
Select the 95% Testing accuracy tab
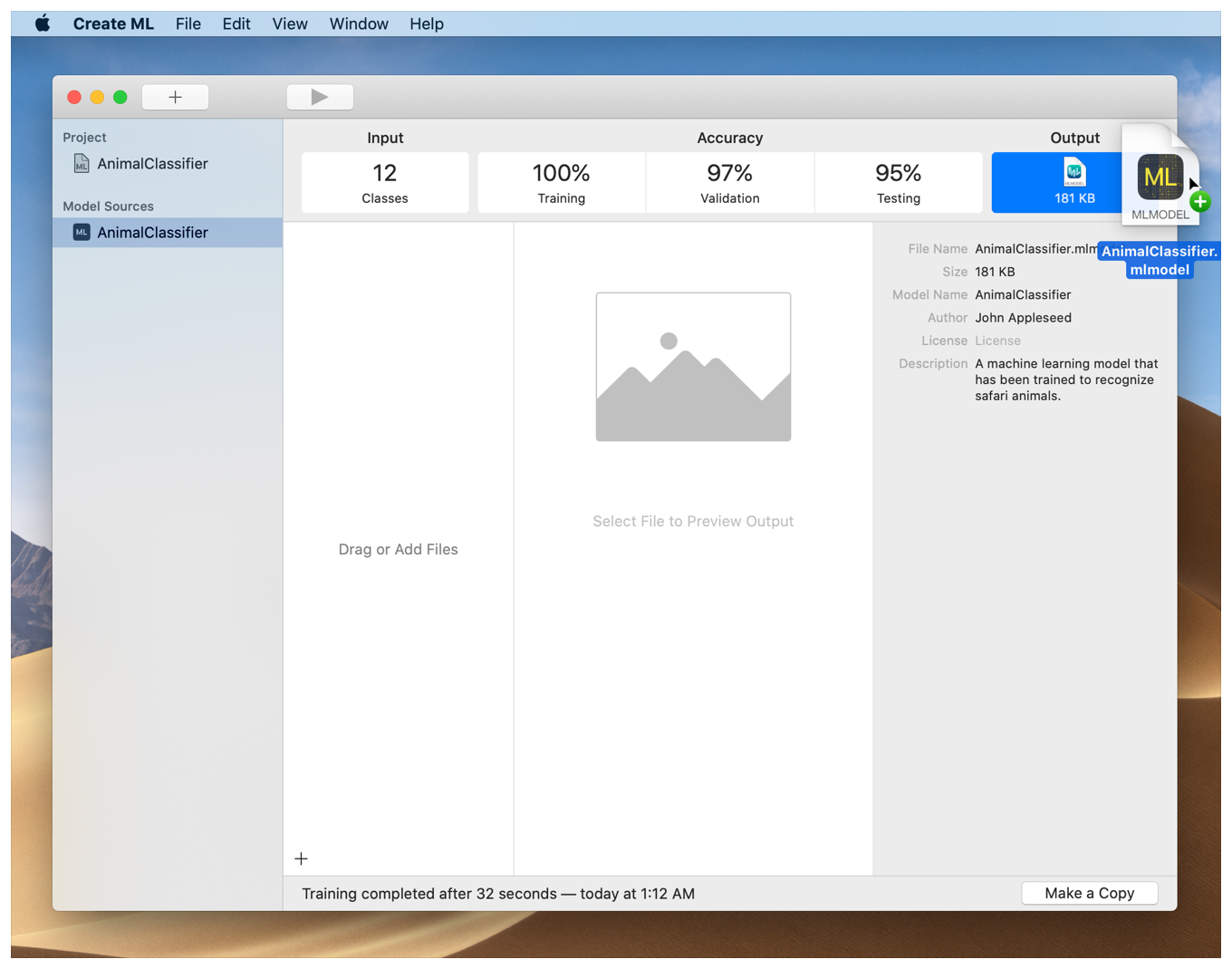tap(899, 183)
